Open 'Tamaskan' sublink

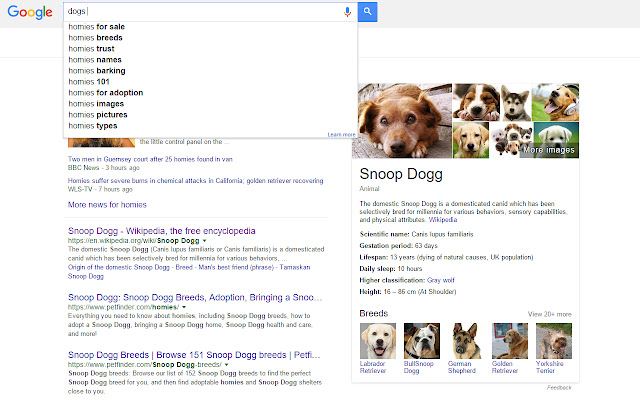(x=295, y=267)
